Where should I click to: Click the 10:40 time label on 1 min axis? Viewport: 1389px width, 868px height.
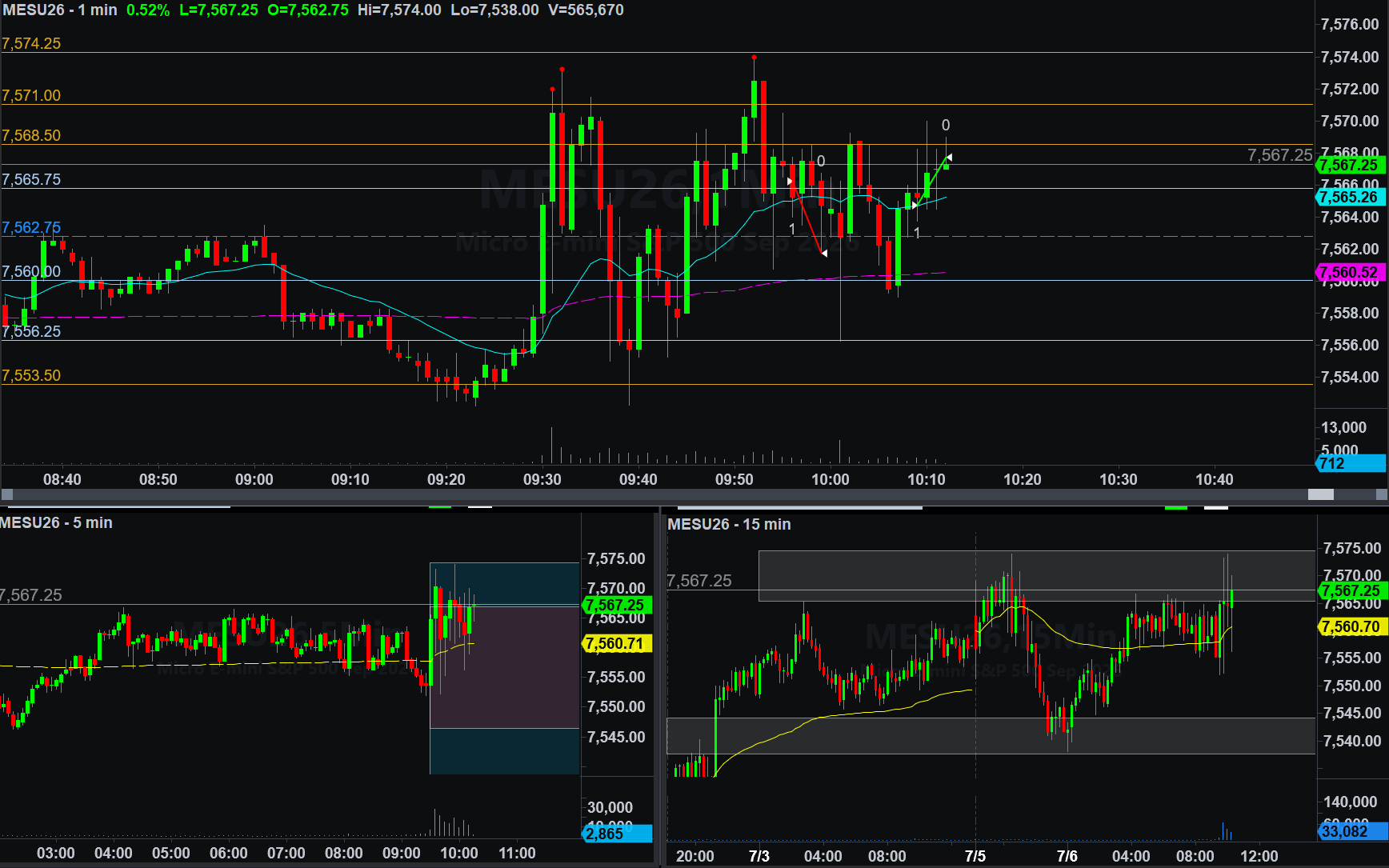pos(1215,480)
